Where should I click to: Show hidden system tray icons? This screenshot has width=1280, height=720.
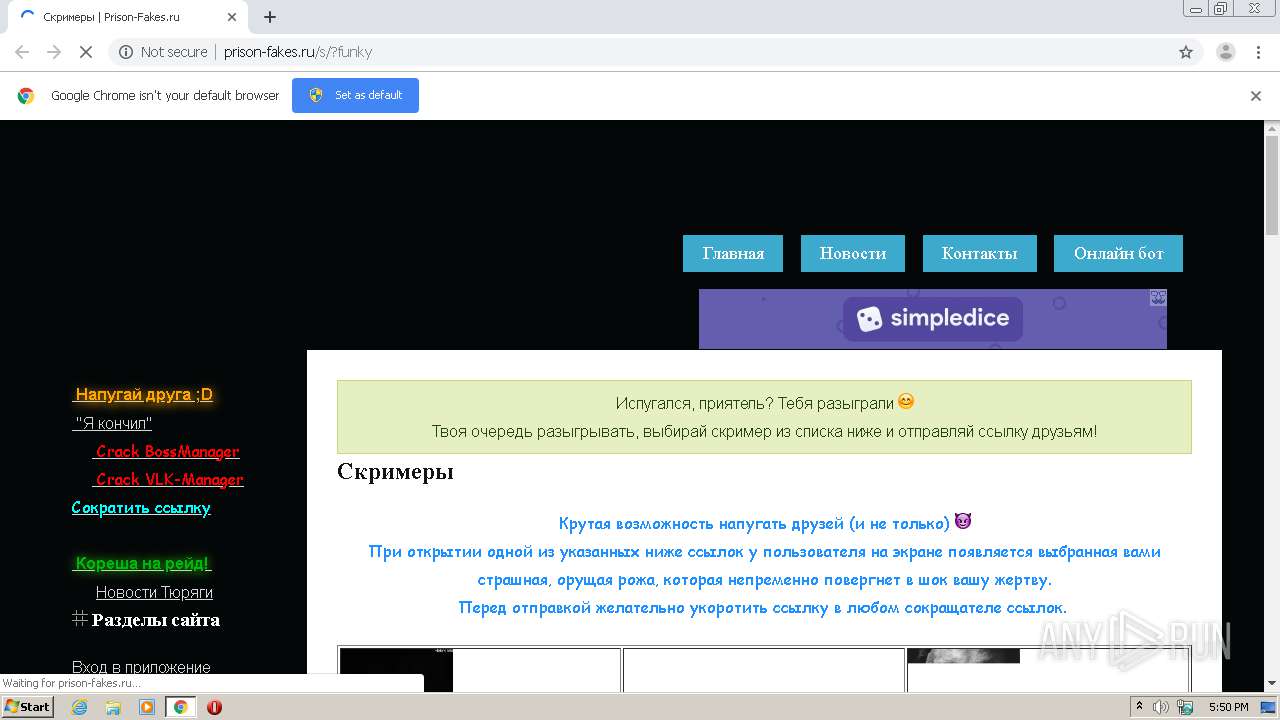pos(1139,707)
